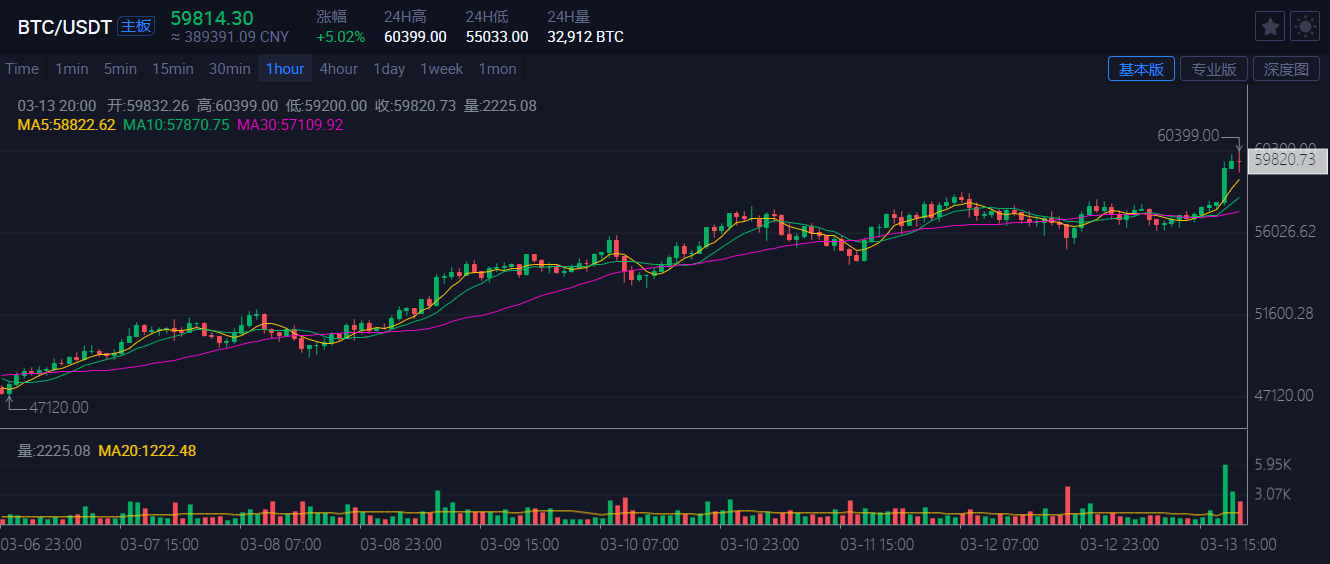The width and height of the screenshot is (1330, 564).
Task: Toggle light theme with sun icon
Action: [1305, 26]
